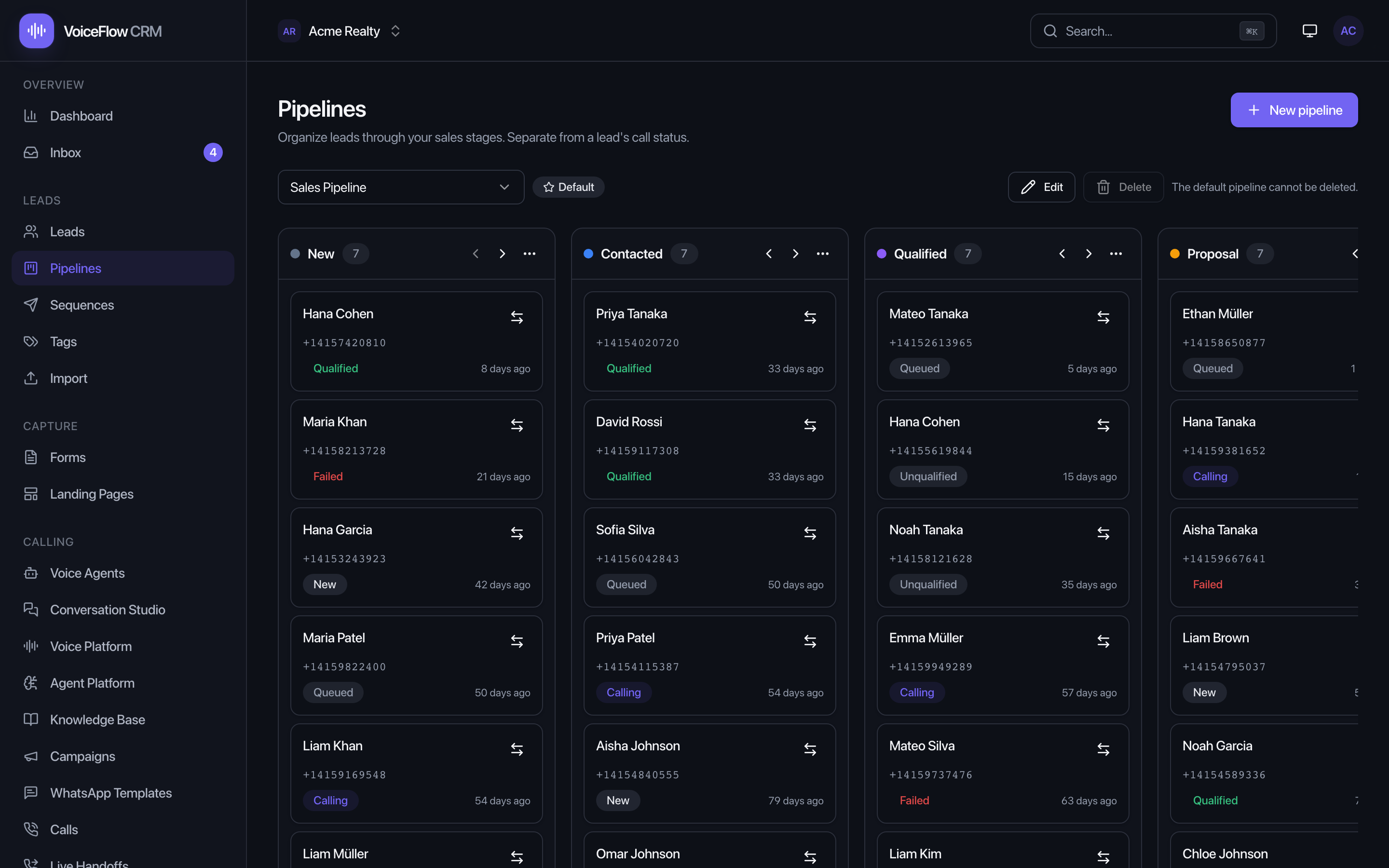1389x868 pixels.
Task: Click the Delete pipeline button
Action: pos(1123,187)
